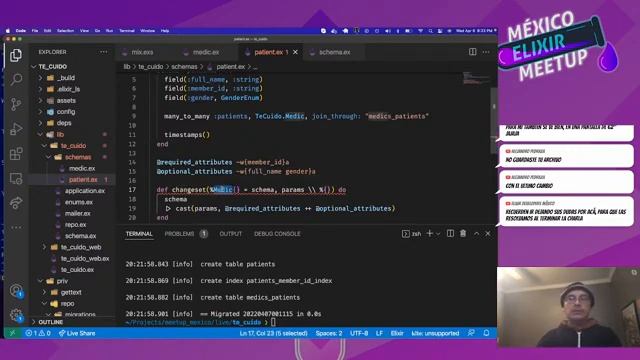Open te_cuido_web.ex in the file tree

tap(85, 258)
